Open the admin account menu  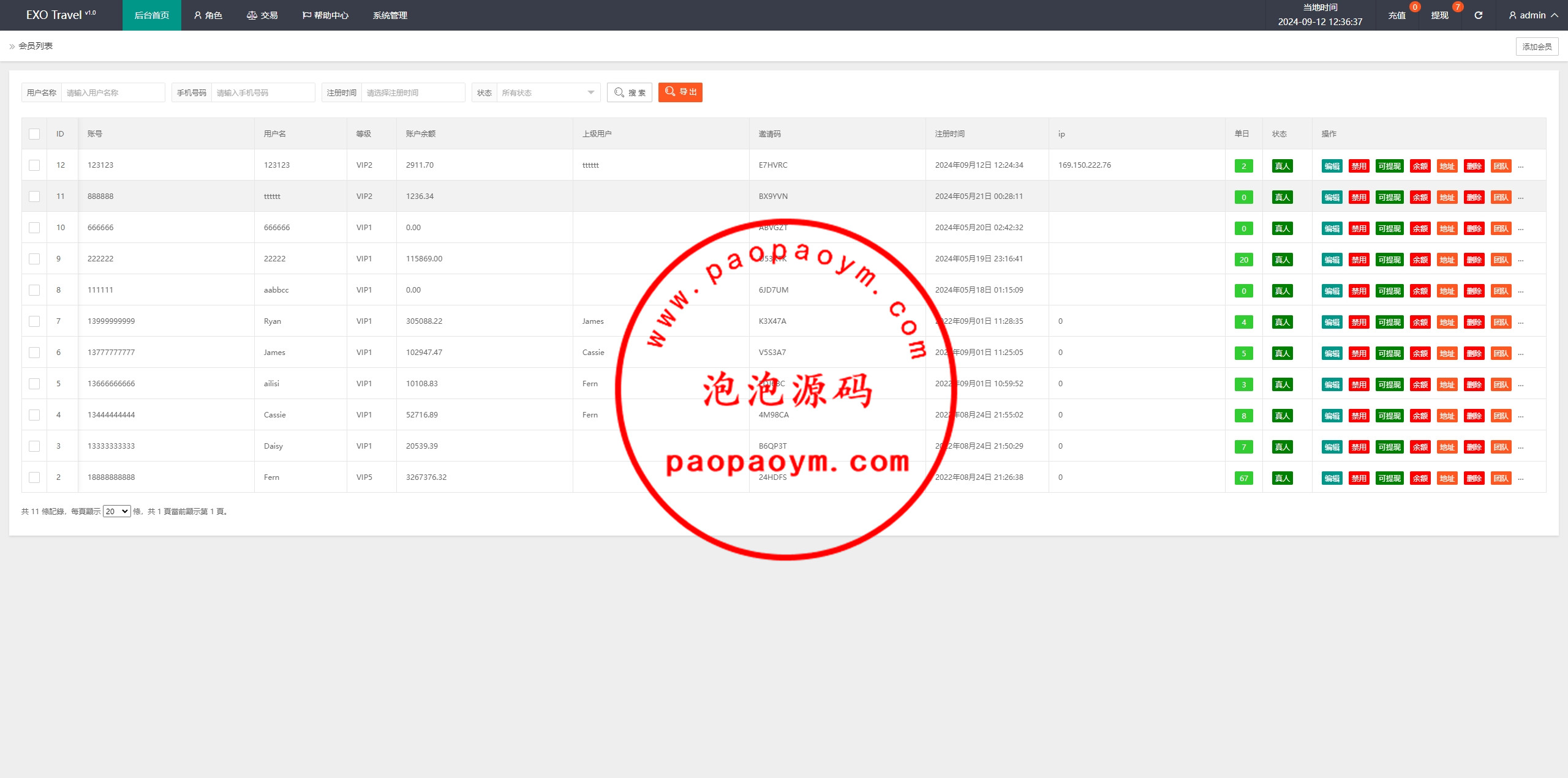point(1533,15)
